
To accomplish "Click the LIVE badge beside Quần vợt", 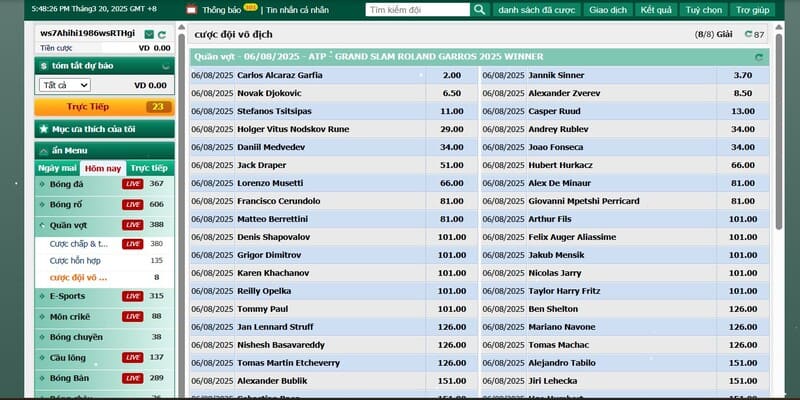I will tap(132, 225).
